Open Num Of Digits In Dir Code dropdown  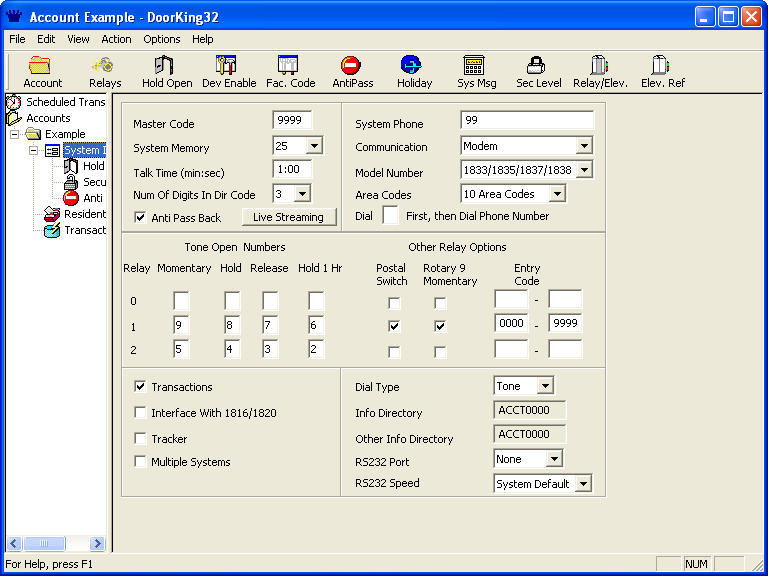303,194
